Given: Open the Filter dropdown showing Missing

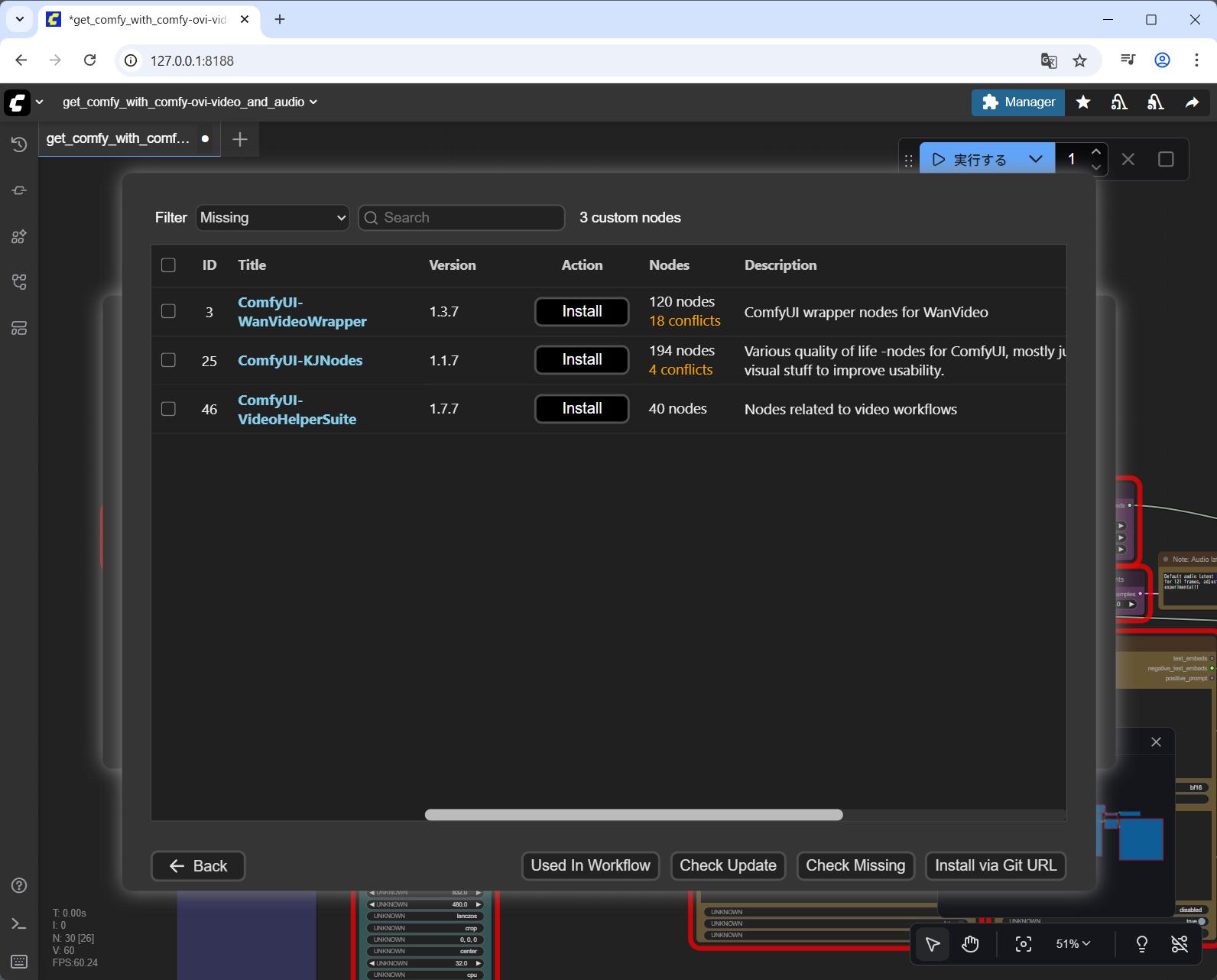Looking at the screenshot, I should point(272,218).
